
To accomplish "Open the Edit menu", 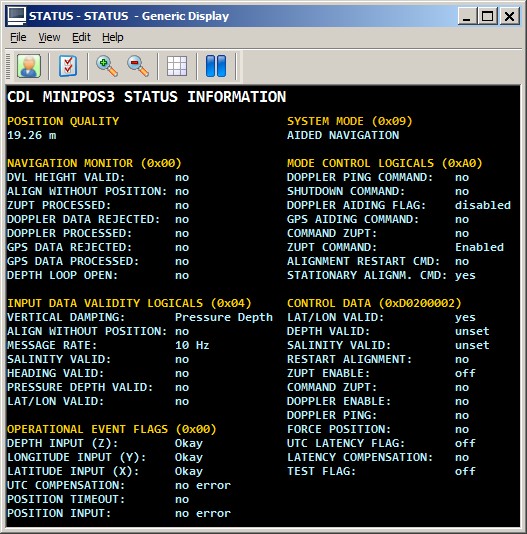I will (x=81, y=37).
